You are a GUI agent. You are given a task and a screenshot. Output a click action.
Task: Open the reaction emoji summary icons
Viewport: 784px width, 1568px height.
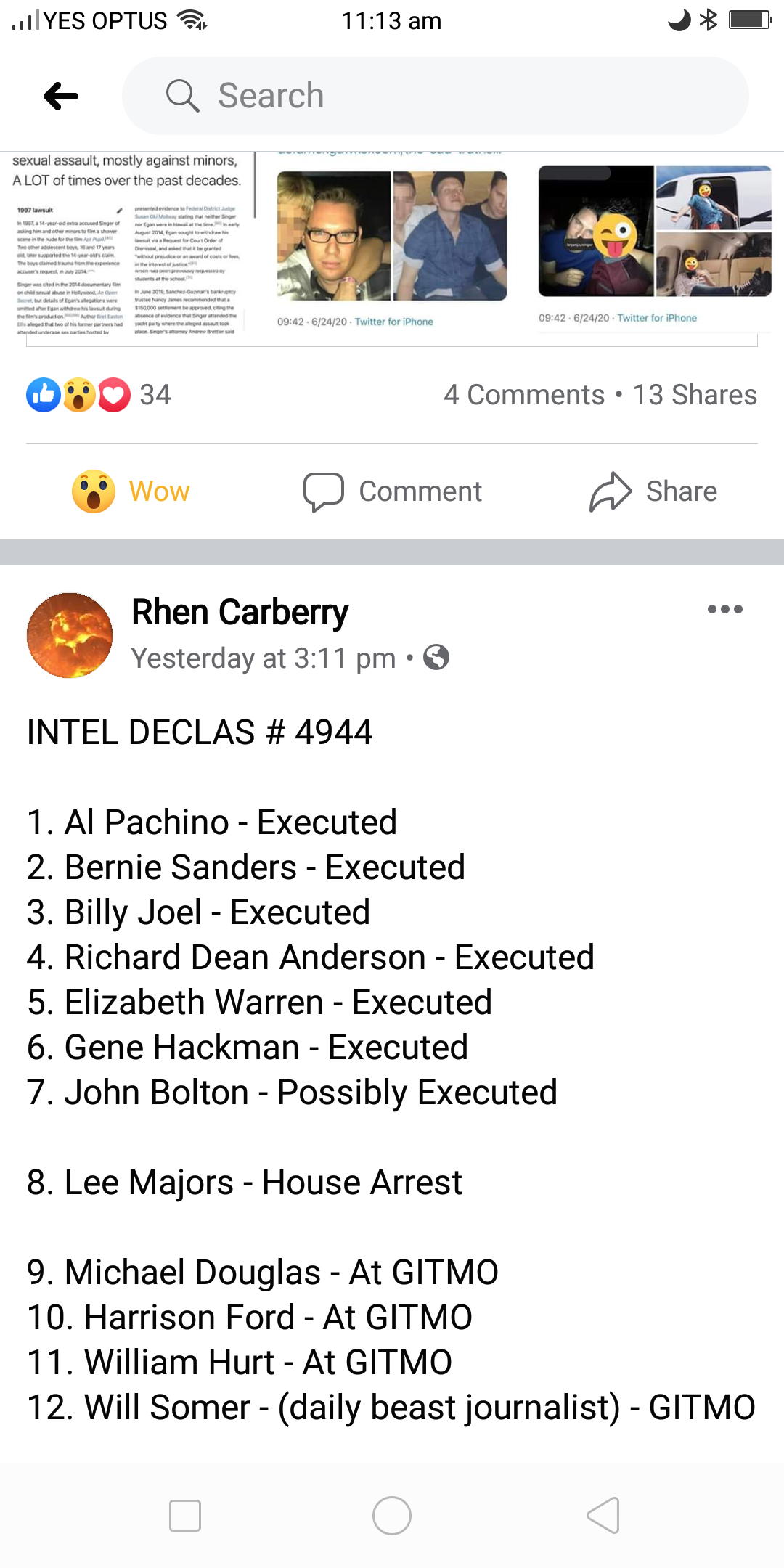click(78, 395)
